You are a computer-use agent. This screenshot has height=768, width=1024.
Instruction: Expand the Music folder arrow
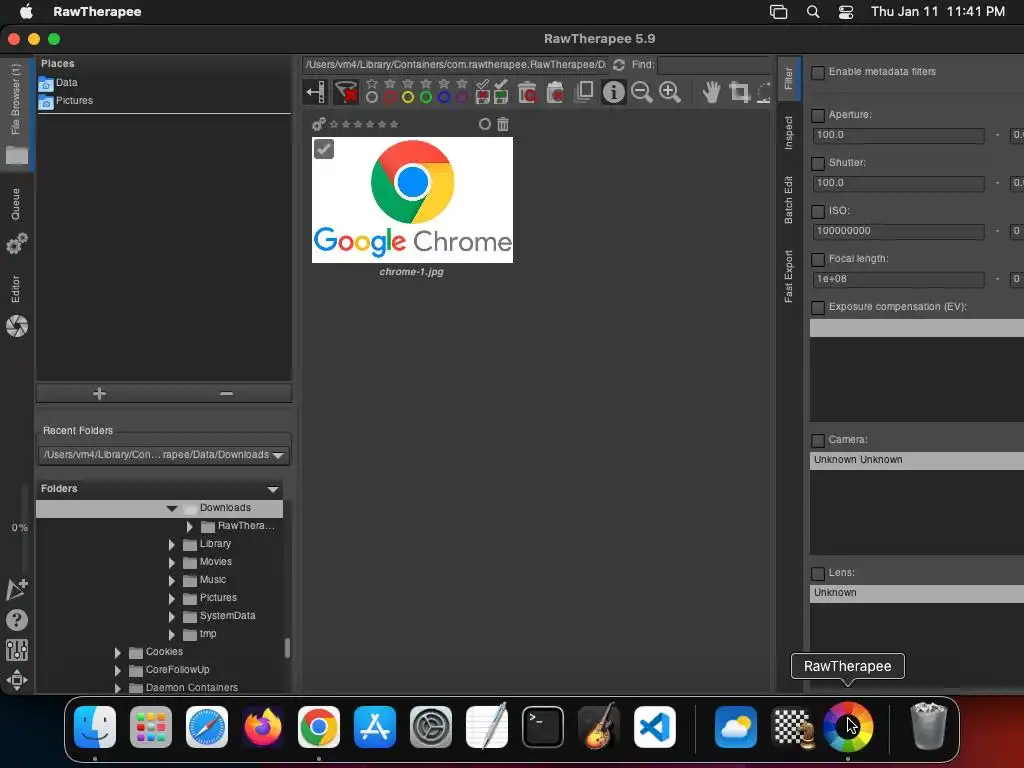click(172, 580)
